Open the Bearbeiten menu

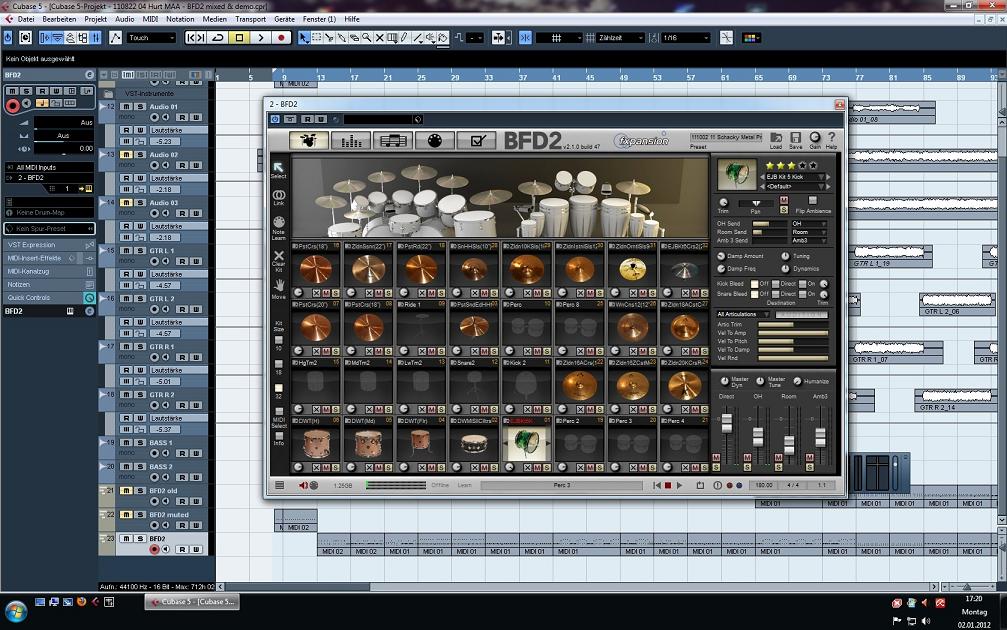pos(59,19)
